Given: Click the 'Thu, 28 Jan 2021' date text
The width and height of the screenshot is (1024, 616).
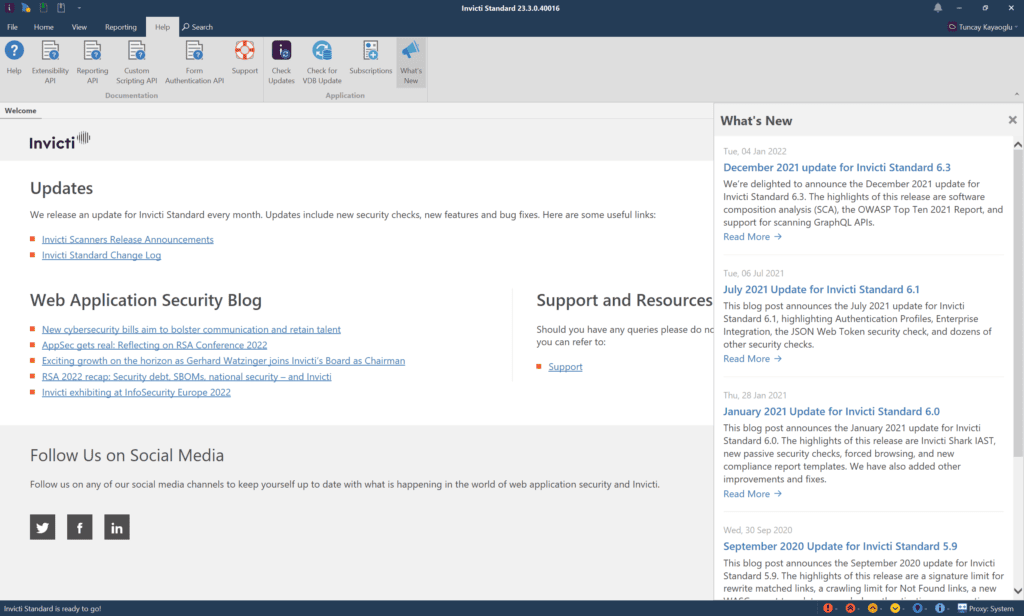Looking at the screenshot, I should pyautogui.click(x=754, y=395).
